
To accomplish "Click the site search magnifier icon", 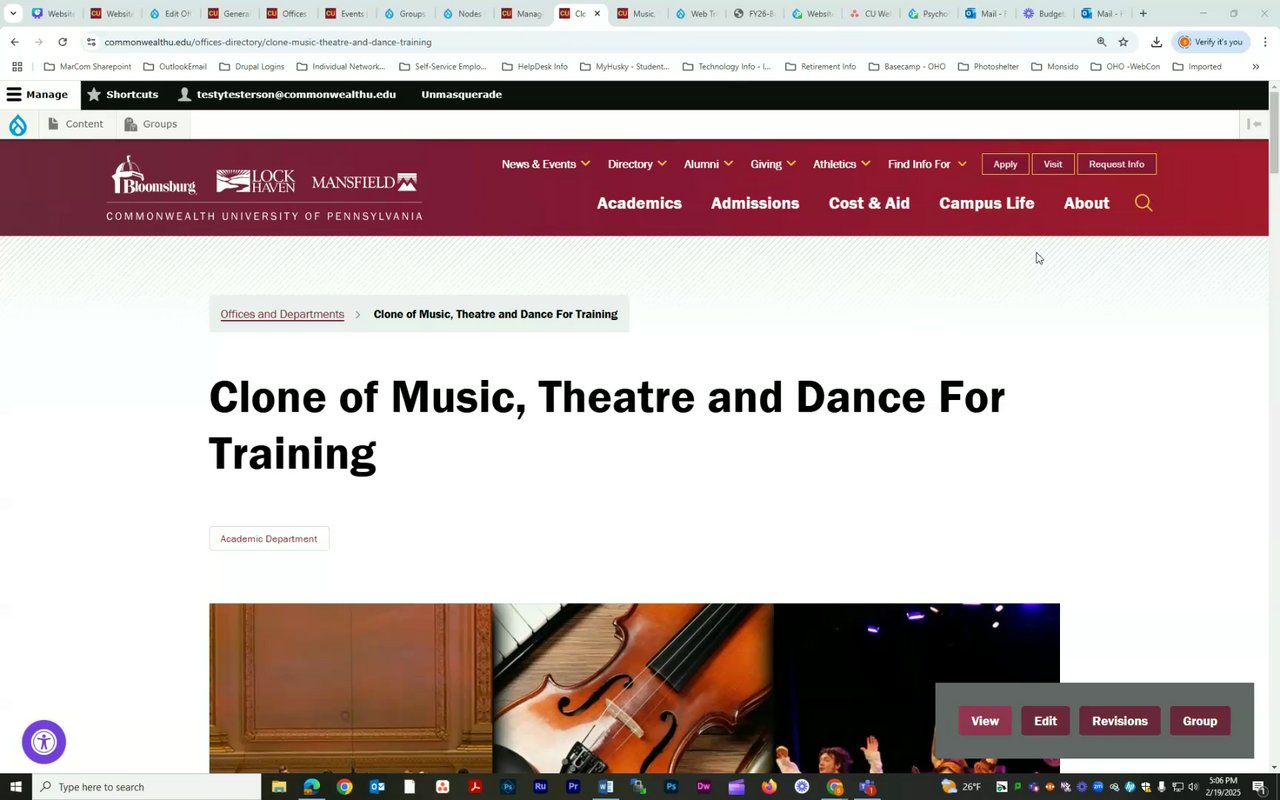I will pos(1144,203).
